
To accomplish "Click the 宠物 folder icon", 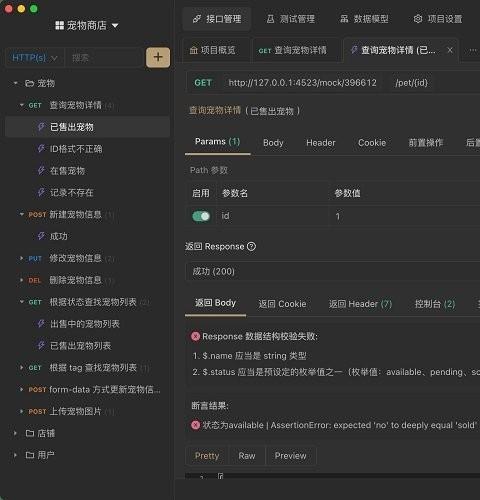I will pos(29,83).
